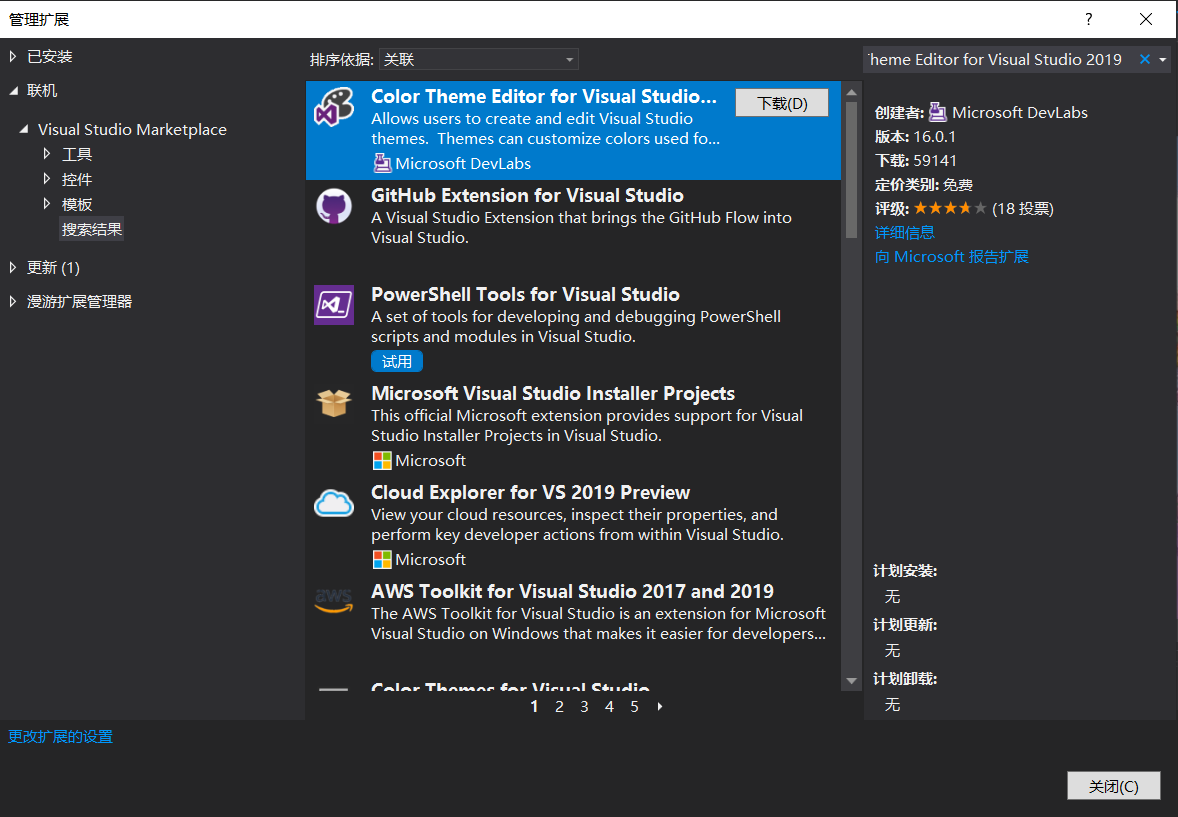The height and width of the screenshot is (817, 1178).
Task: Click 计划更新 label
Action: 905,625
